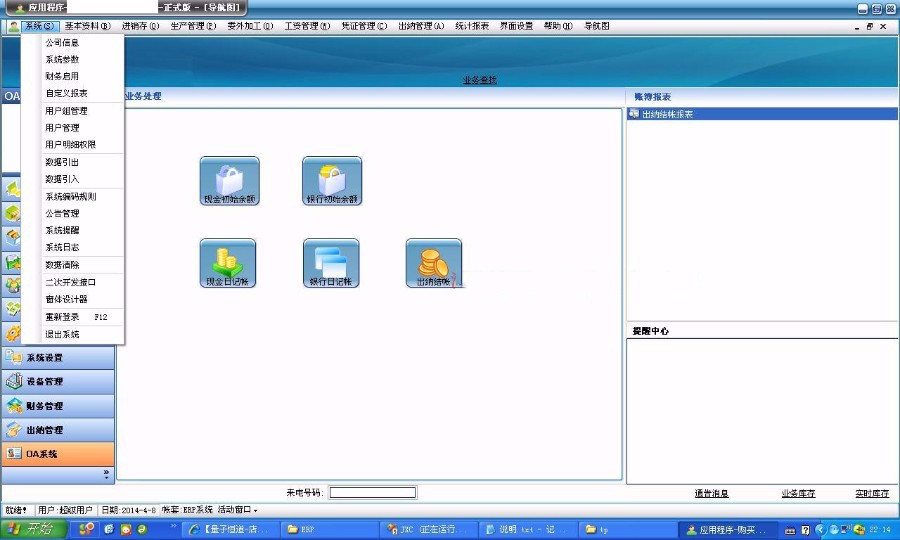Open the 系统(S) menu
This screenshot has height=540, width=900.
click(x=39, y=26)
